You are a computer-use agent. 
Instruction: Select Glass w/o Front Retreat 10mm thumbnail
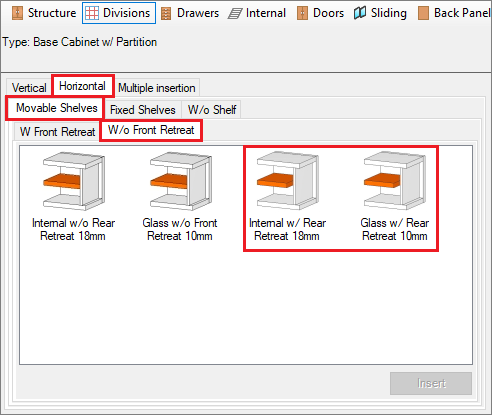pyautogui.click(x=180, y=197)
